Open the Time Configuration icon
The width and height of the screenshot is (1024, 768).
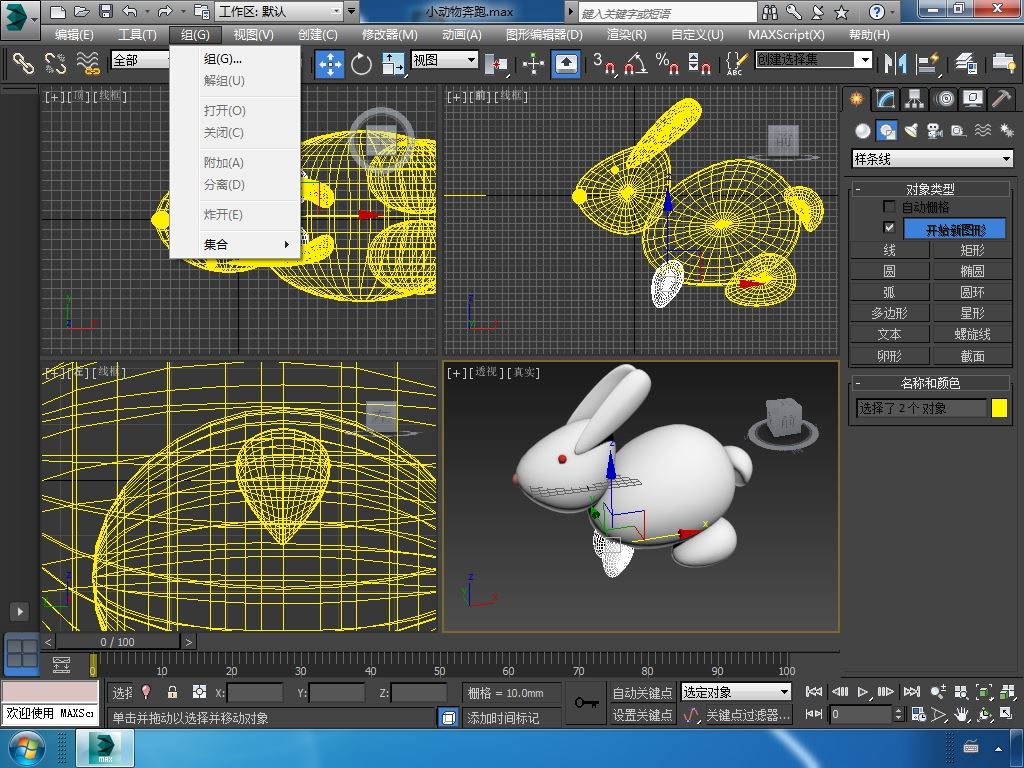(919, 715)
